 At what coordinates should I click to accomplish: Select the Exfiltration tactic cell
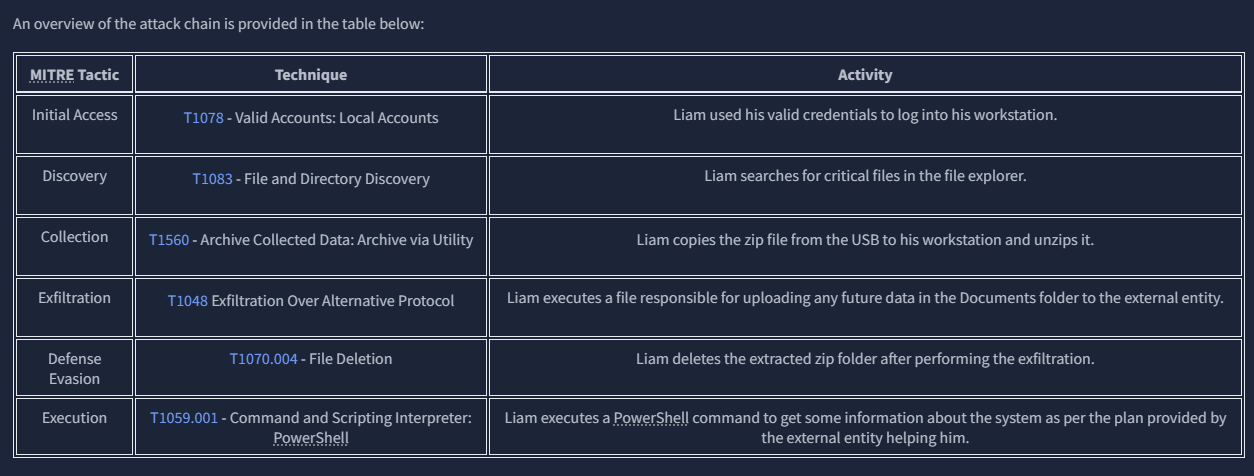pos(74,298)
